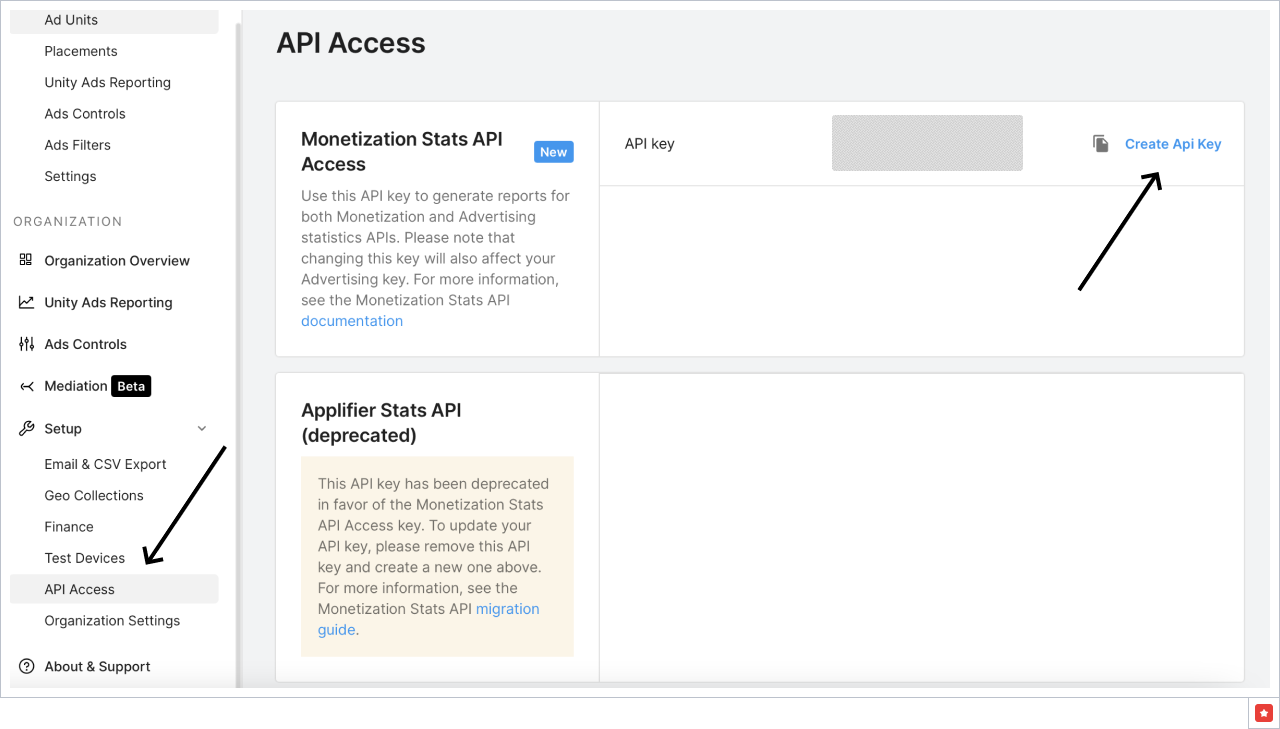The image size is (1280, 729).
Task: Open the Placements page
Action: click(x=80, y=51)
